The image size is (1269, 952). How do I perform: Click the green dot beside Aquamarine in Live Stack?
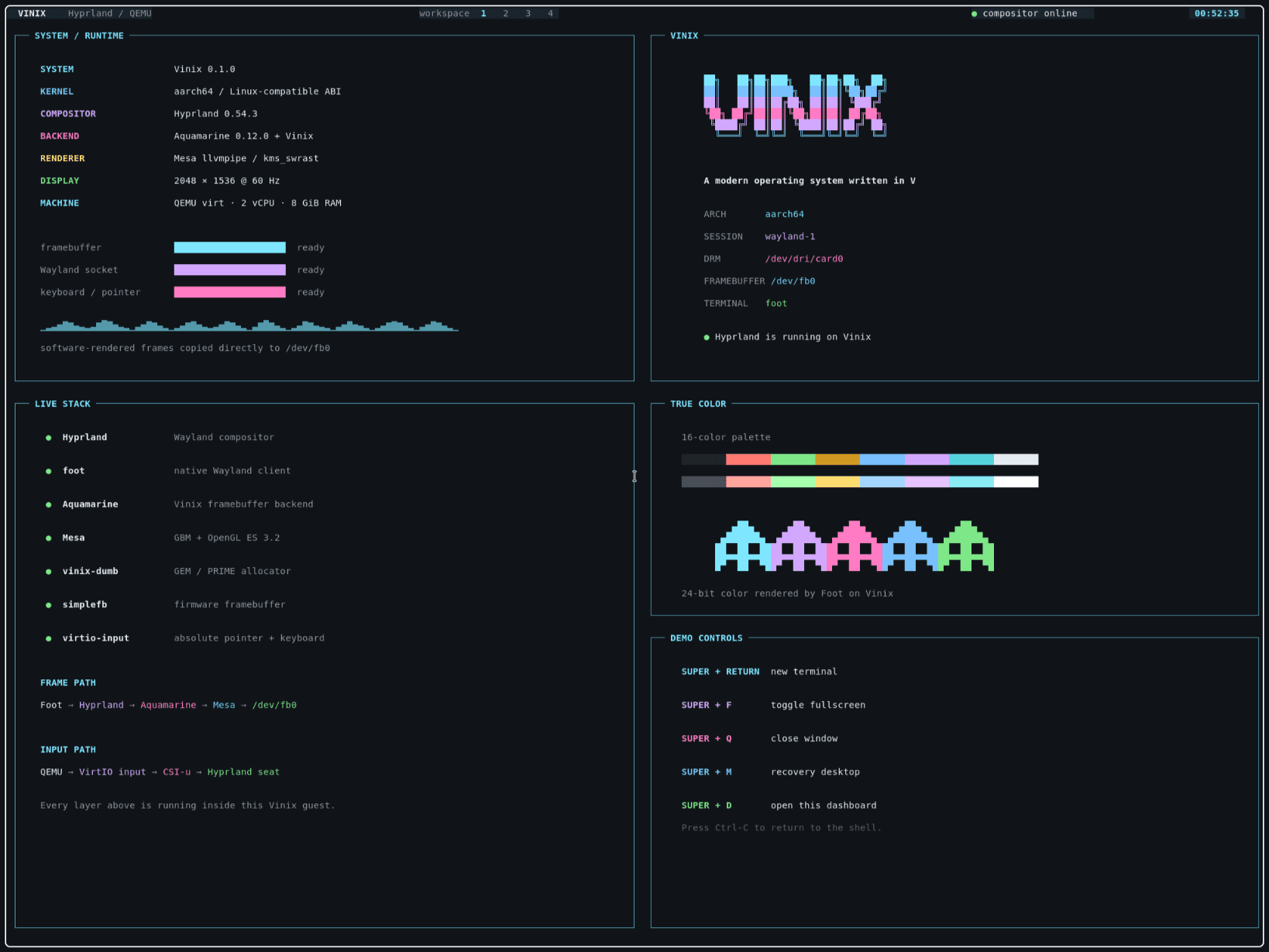pyautogui.click(x=49, y=504)
